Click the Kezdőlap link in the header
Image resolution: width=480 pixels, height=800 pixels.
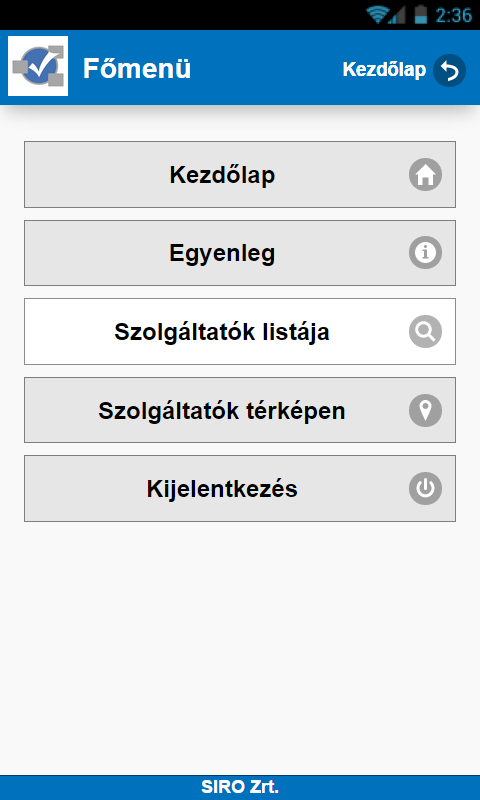[384, 70]
